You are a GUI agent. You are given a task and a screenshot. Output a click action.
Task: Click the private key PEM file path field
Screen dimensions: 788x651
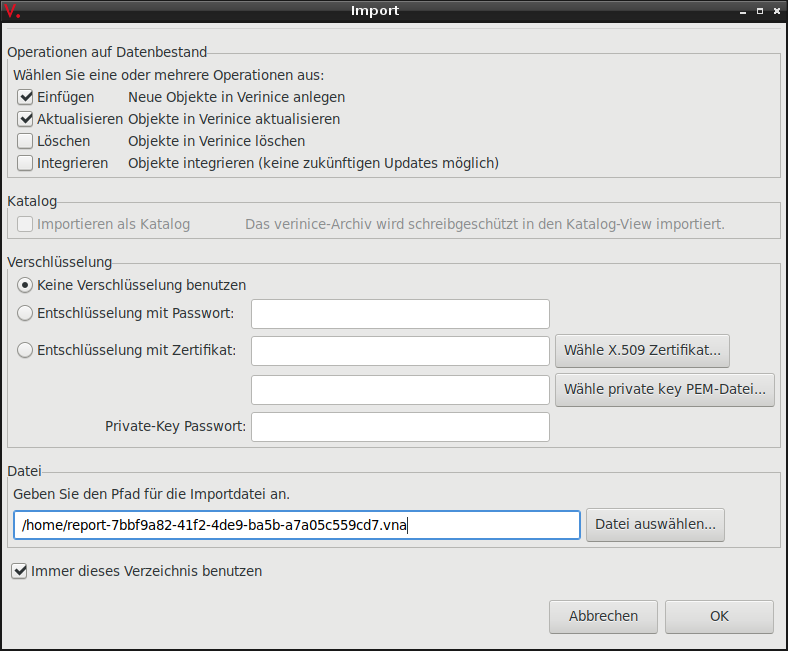coord(400,389)
